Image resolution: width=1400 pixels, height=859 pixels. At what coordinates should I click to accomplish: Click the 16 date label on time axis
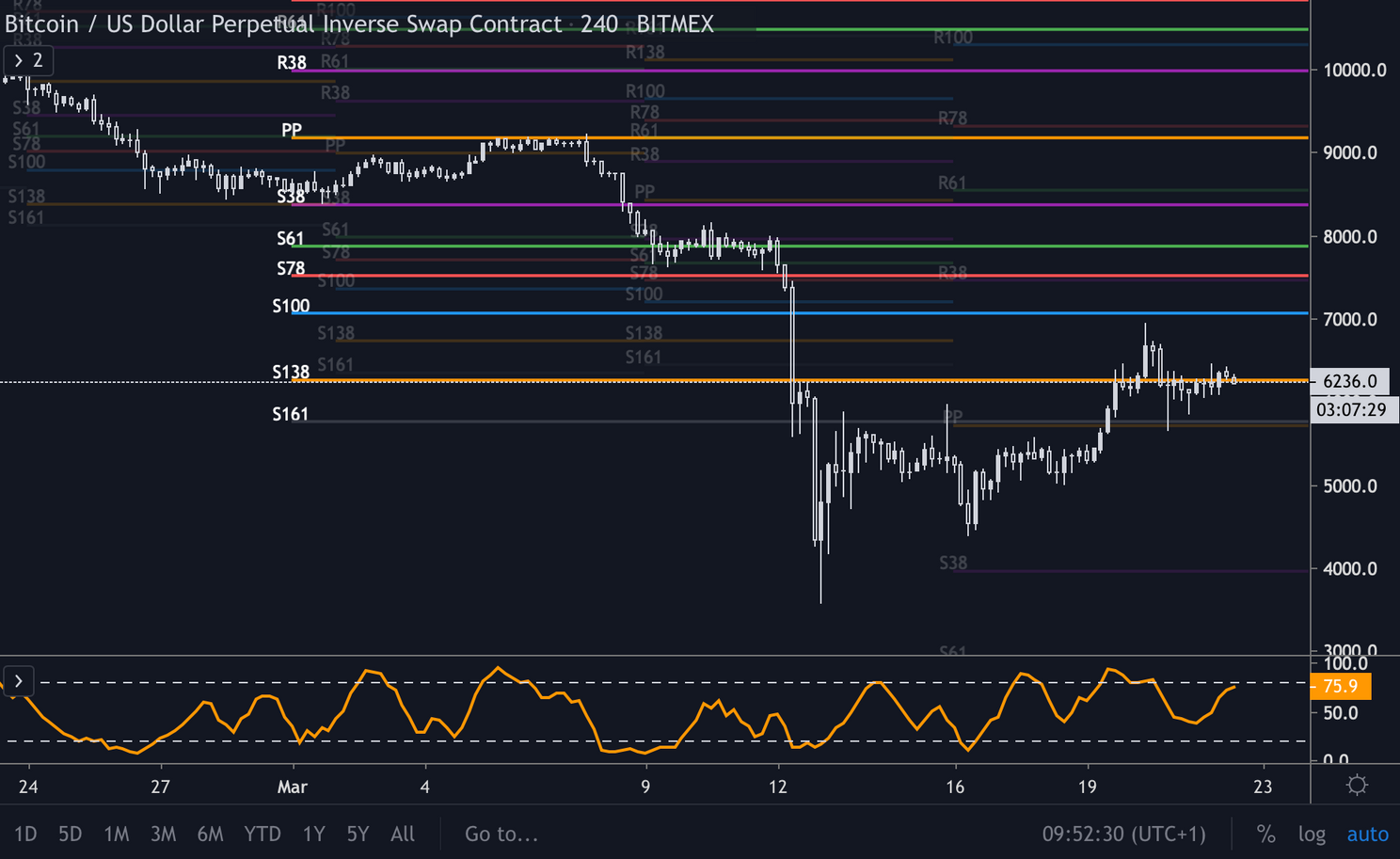coord(955,787)
